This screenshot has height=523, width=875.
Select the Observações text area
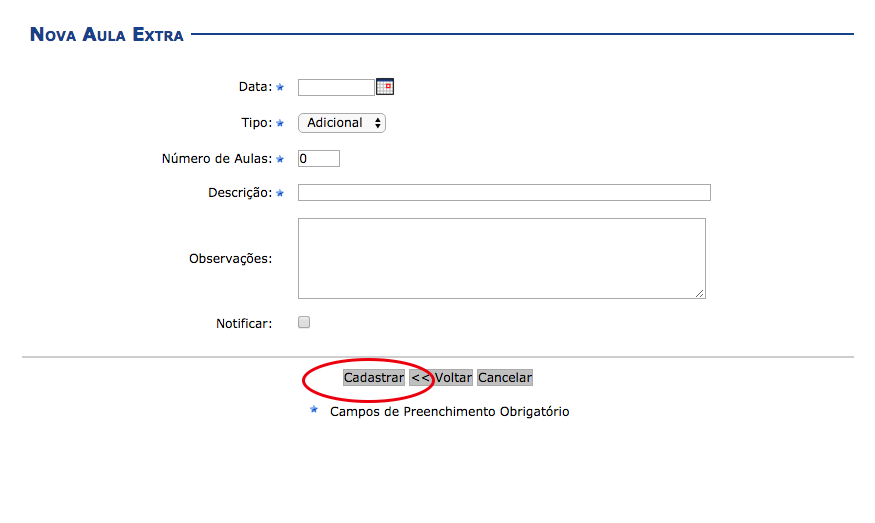pos(501,258)
